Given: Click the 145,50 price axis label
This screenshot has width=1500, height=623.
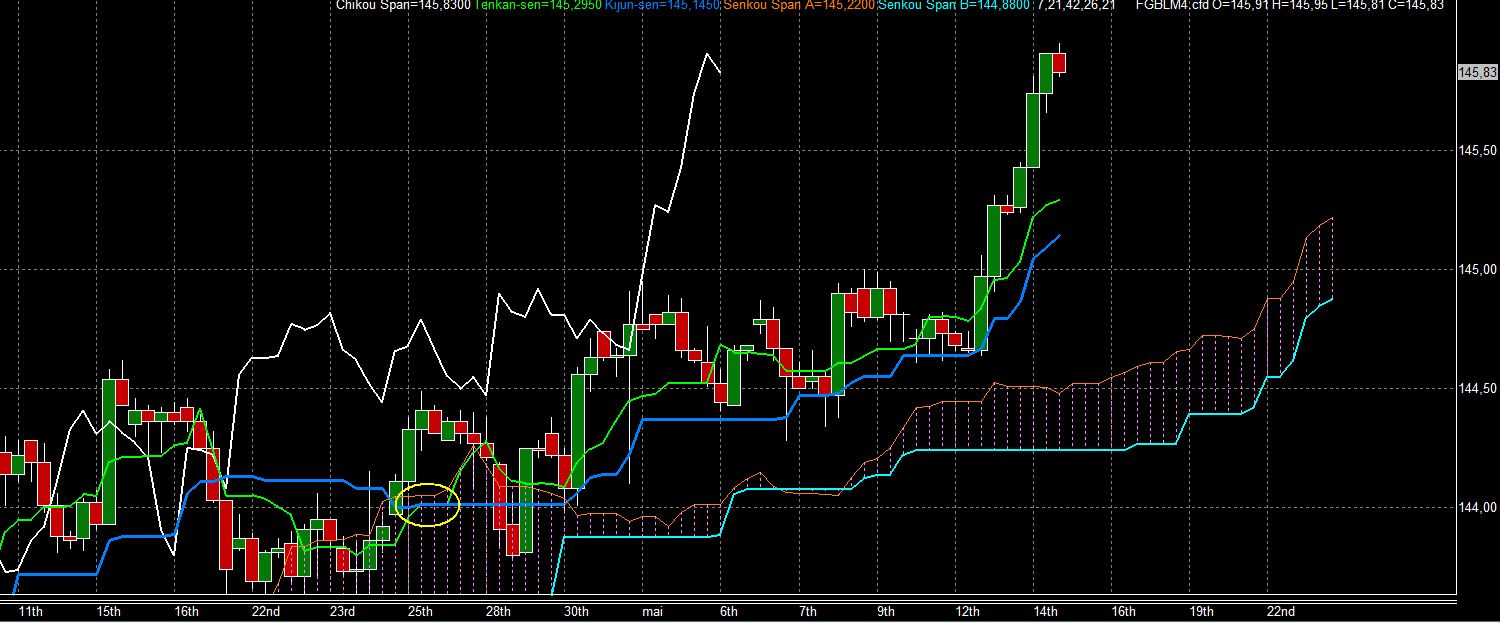Looking at the screenshot, I should pos(1477,150).
